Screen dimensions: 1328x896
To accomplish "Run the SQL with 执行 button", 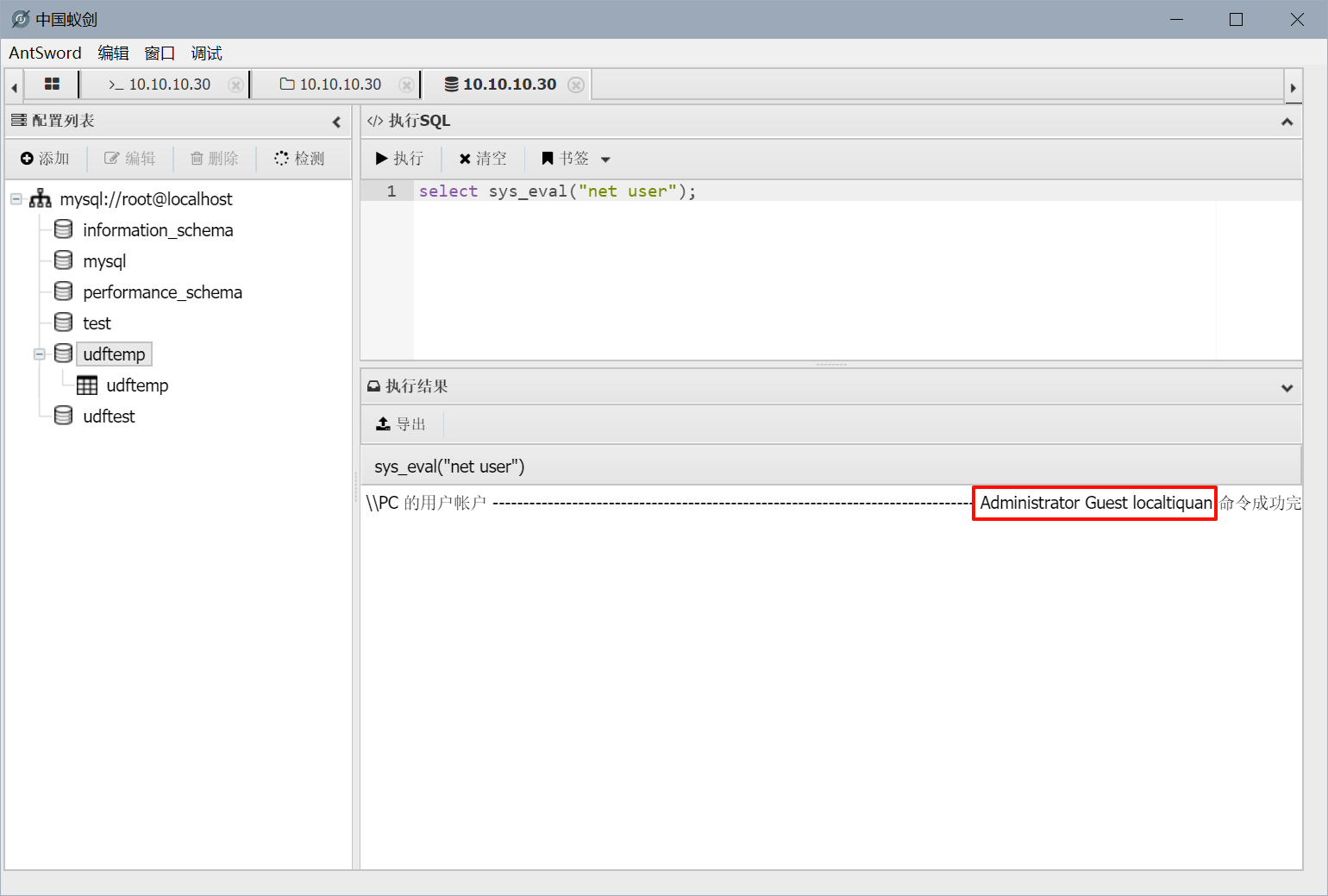I will [x=400, y=159].
